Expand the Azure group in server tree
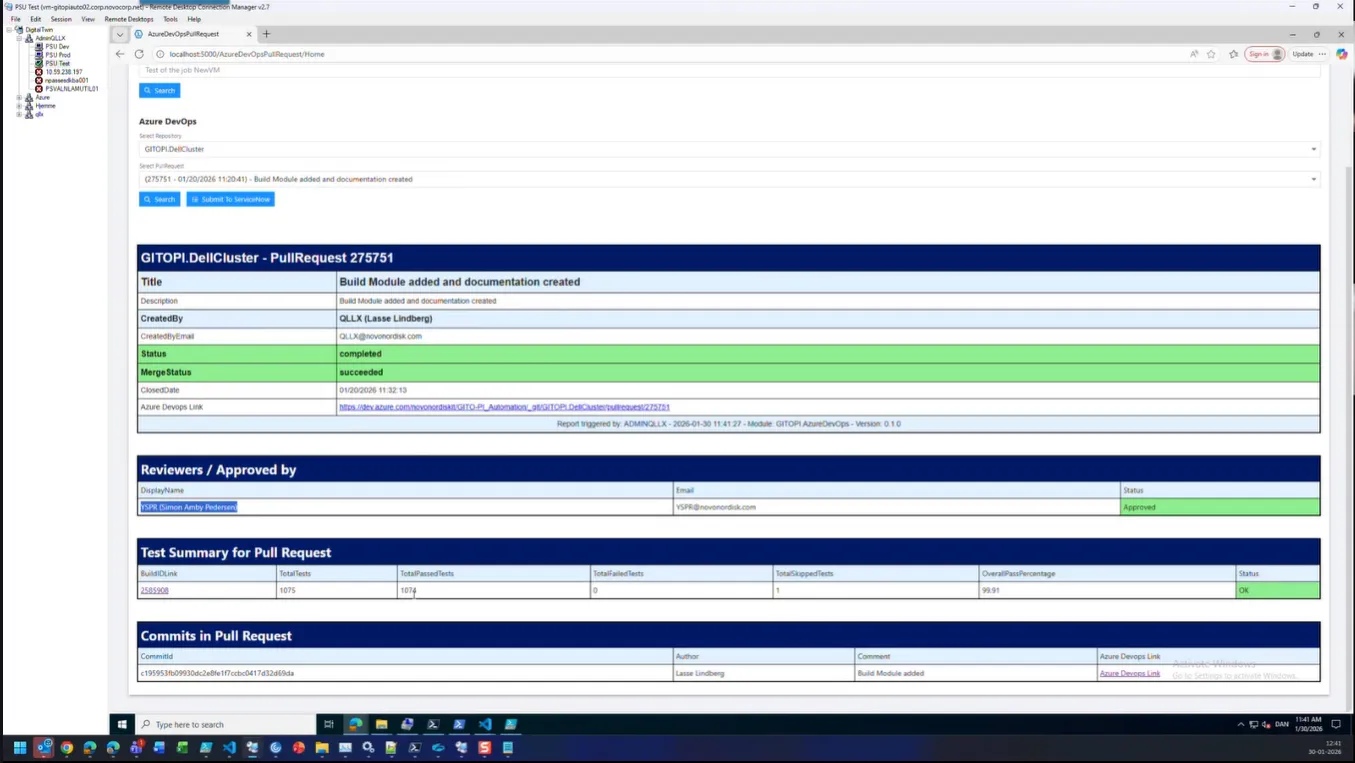 tap(19, 98)
